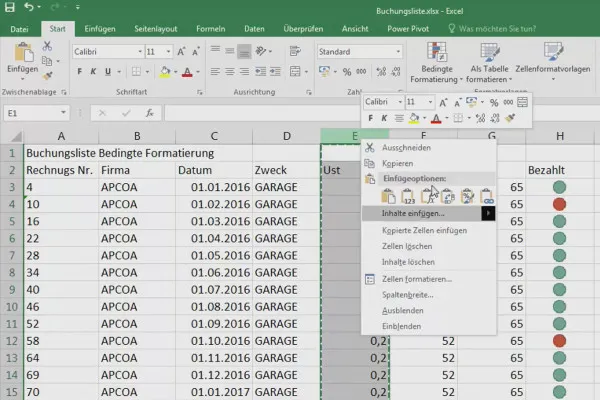600x400 pixels.
Task: Expand the Name Box E1 dropdown
Action: click(63, 113)
